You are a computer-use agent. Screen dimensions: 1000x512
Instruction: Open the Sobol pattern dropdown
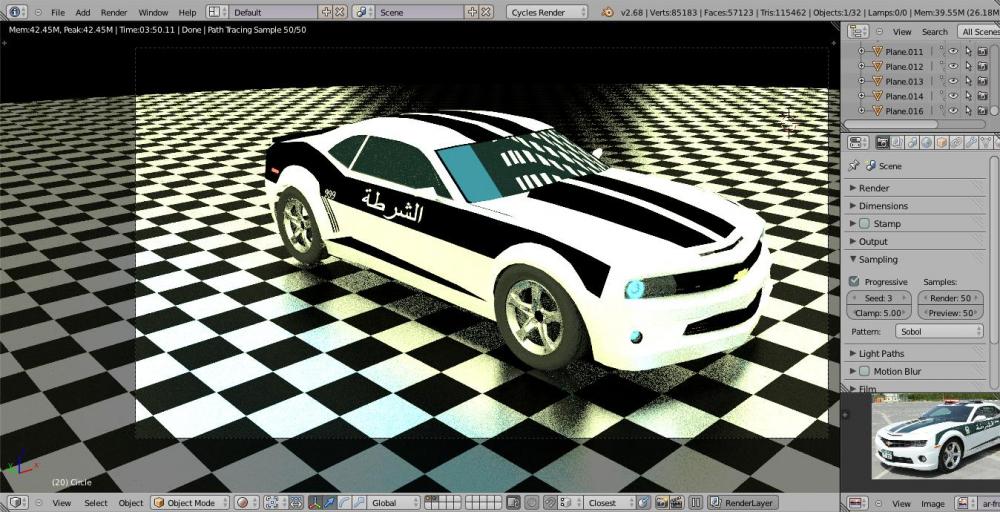(x=939, y=332)
